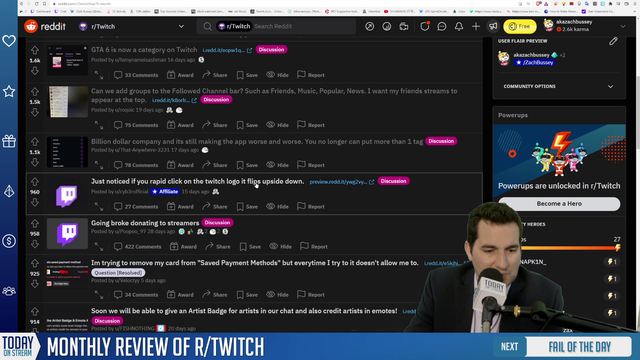
Task: Open the Artist Badge for artists post
Action: pos(244,311)
